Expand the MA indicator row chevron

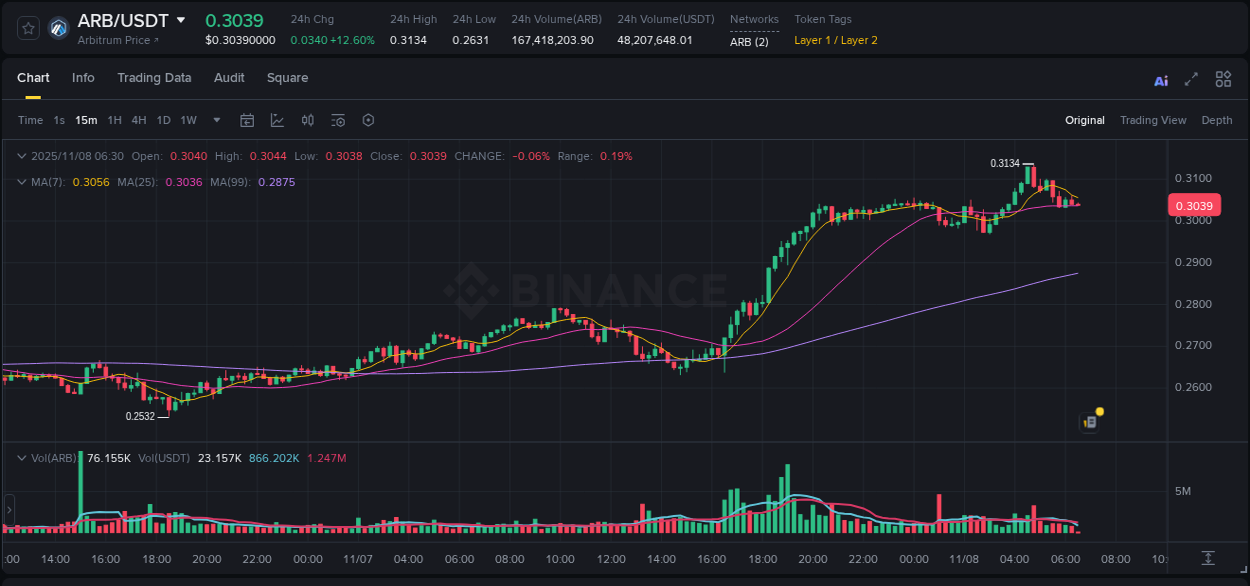[21, 182]
